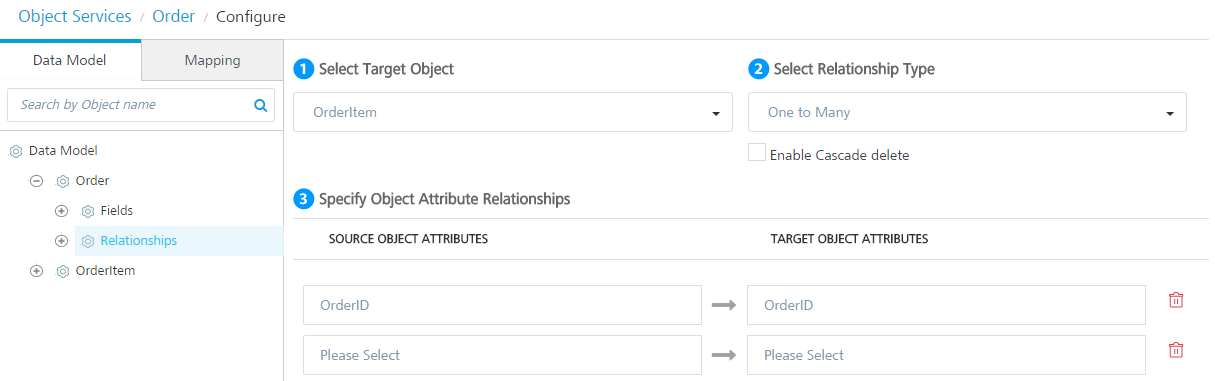Click the gear icon next to Data Model

[x=15, y=151]
